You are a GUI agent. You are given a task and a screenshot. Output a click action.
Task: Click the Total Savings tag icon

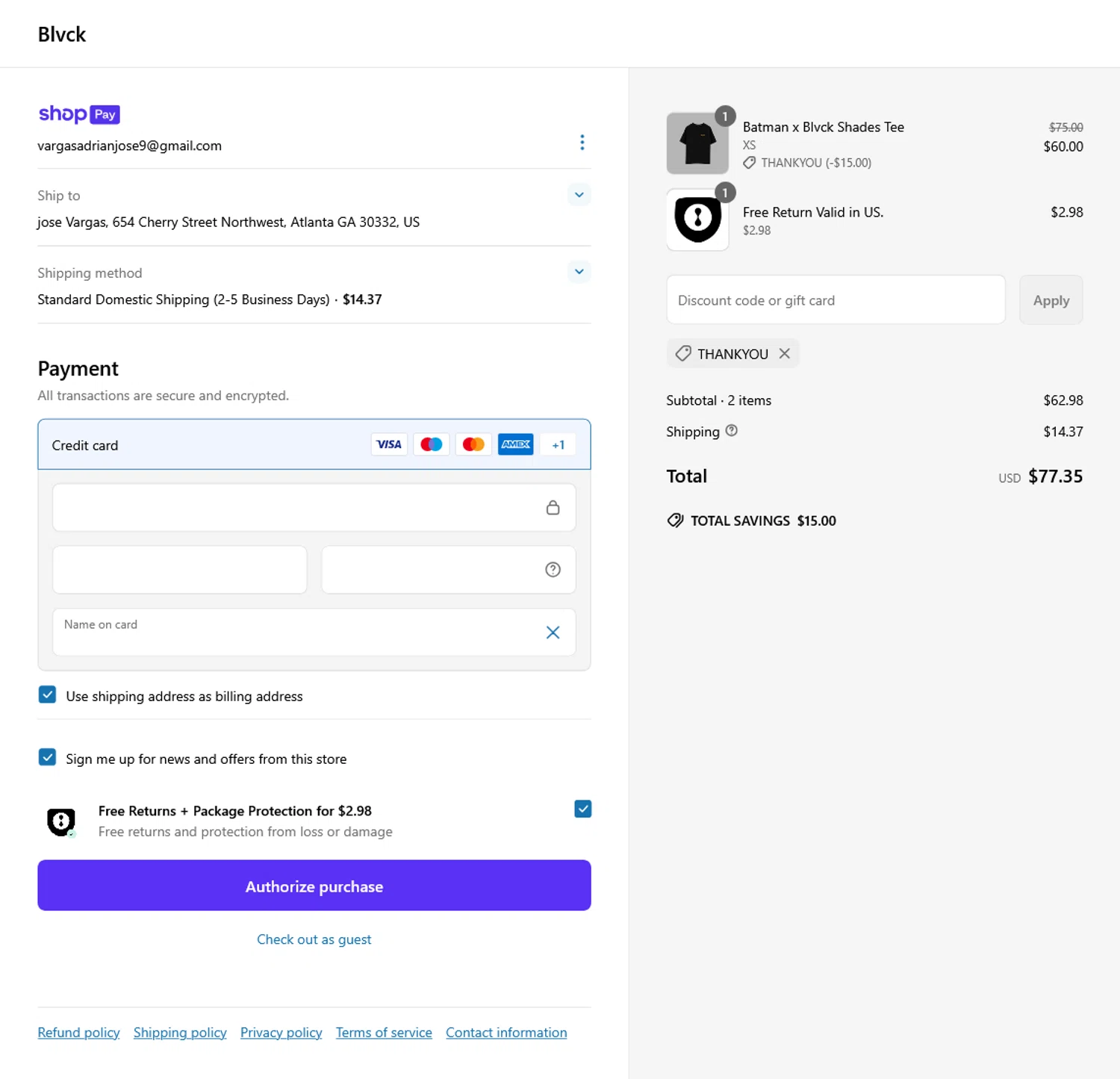tap(675, 520)
